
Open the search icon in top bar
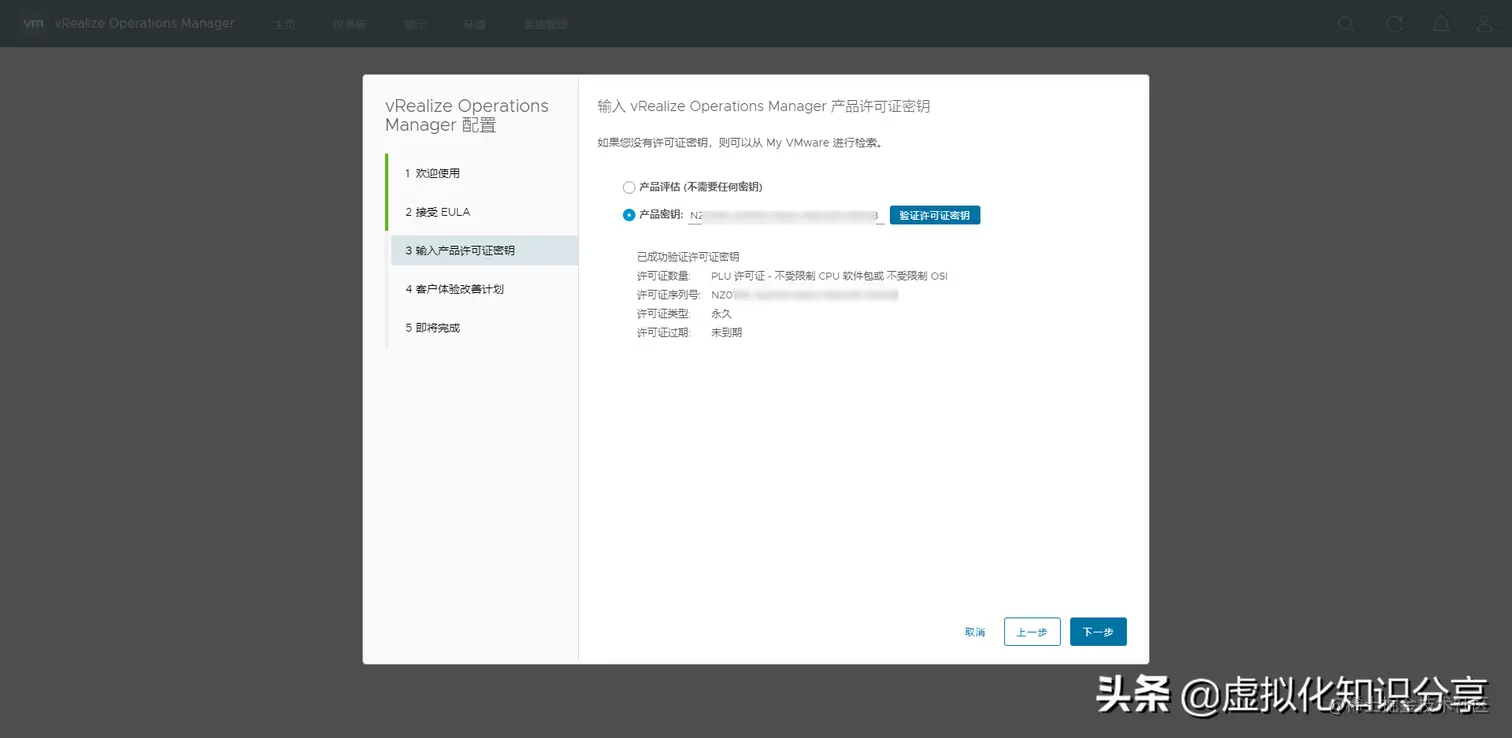(1346, 24)
